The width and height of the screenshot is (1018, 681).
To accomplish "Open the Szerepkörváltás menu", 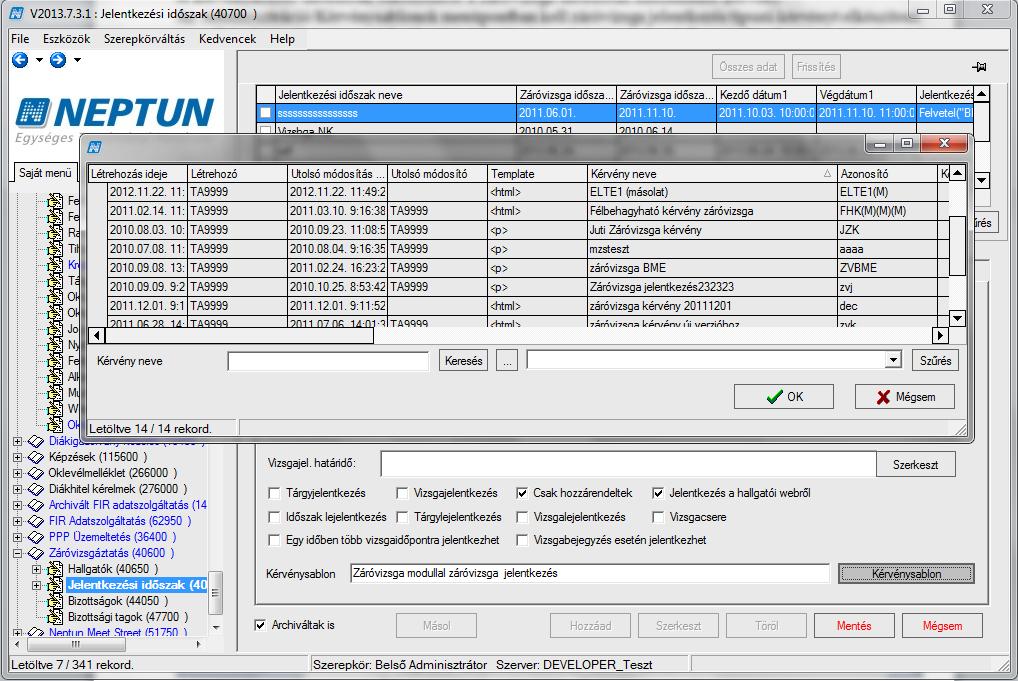I will coord(144,39).
